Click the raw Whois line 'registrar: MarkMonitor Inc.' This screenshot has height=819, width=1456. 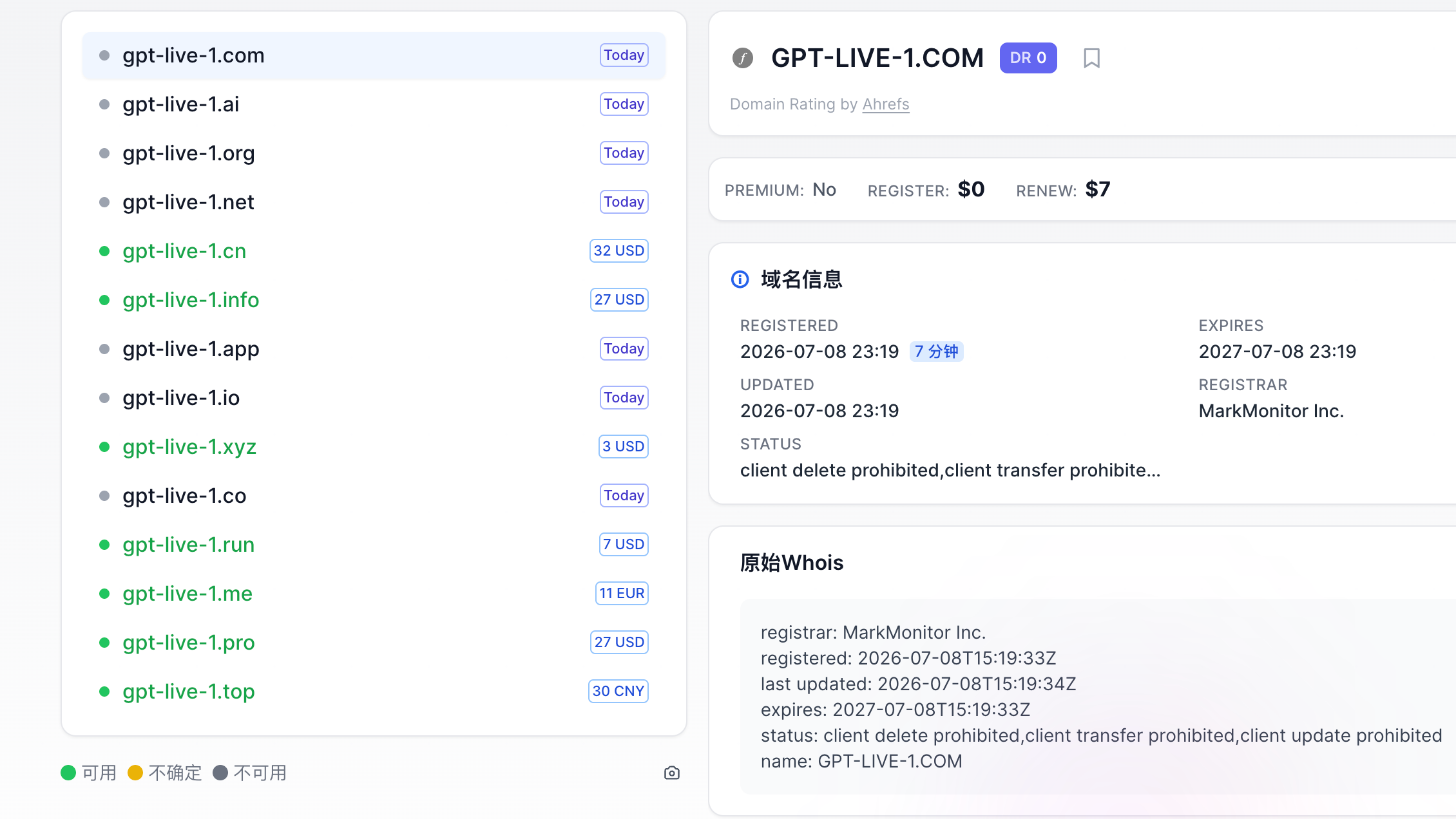(873, 632)
